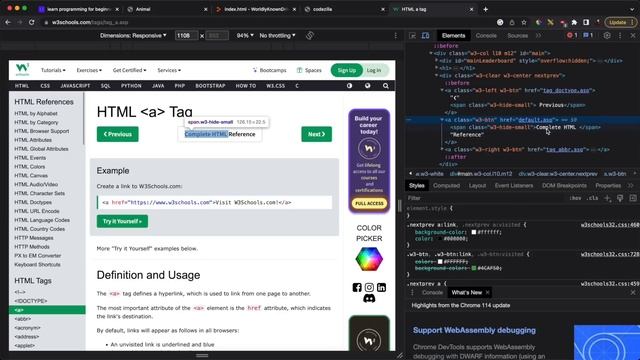Close the What's New drawer tab
Viewport: 640px width, 360px height.
tap(487, 292)
